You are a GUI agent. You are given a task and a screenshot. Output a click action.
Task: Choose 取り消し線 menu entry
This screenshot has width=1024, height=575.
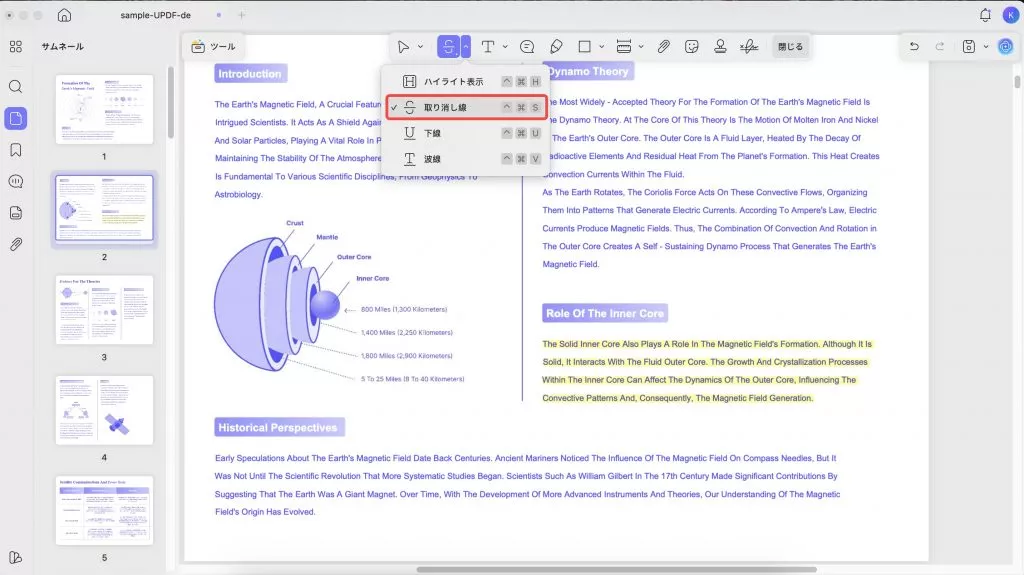tap(466, 107)
